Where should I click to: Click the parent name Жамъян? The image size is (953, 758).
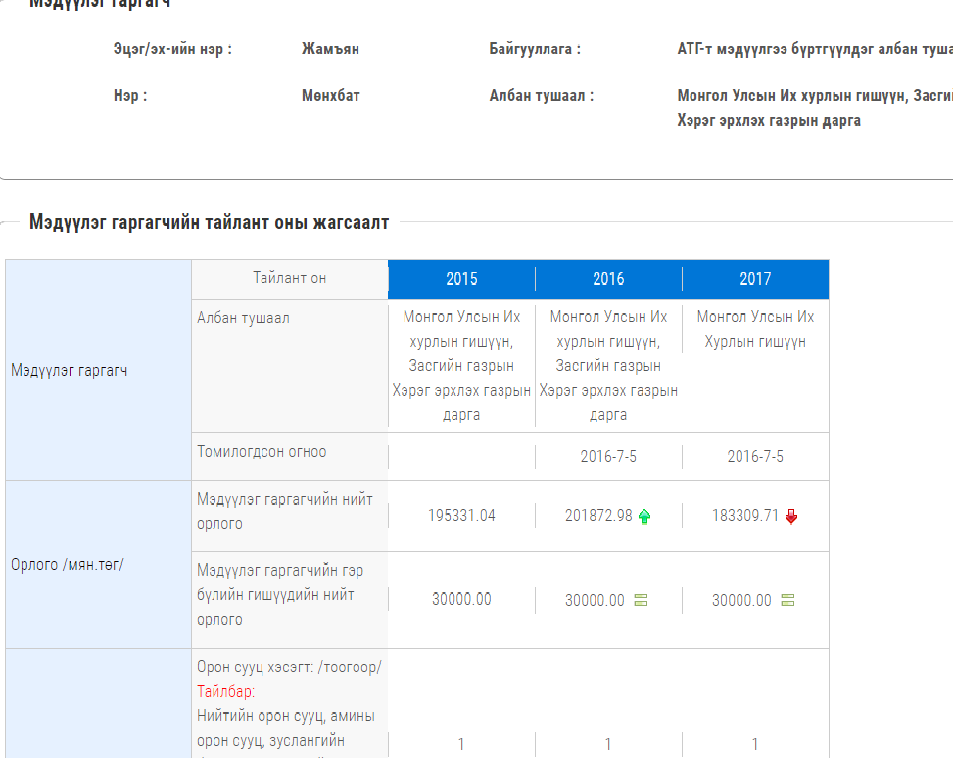coord(330,48)
